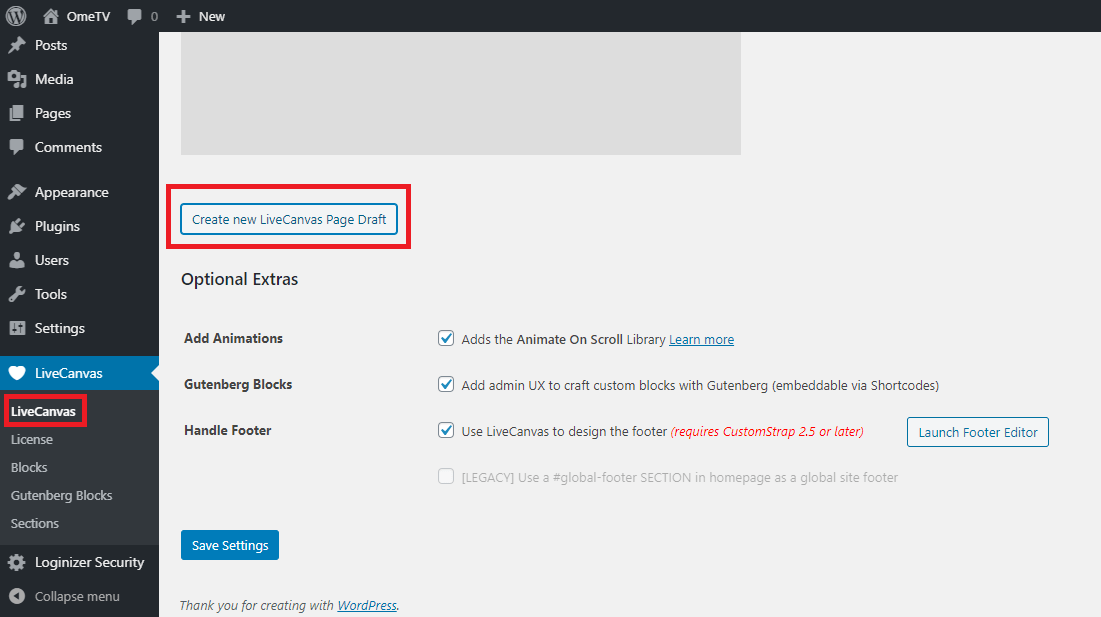
Task: Open the Blocks submenu item
Action: (x=29, y=467)
